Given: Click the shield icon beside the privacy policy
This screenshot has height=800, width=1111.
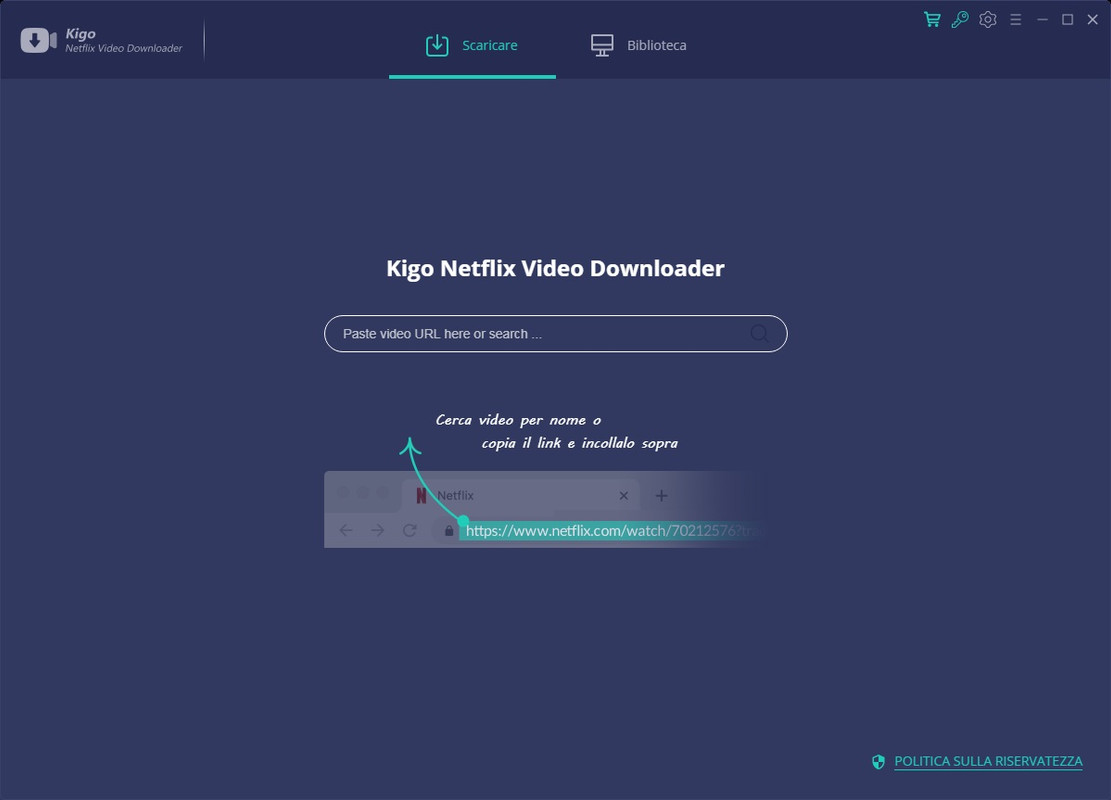Looking at the screenshot, I should [x=878, y=762].
